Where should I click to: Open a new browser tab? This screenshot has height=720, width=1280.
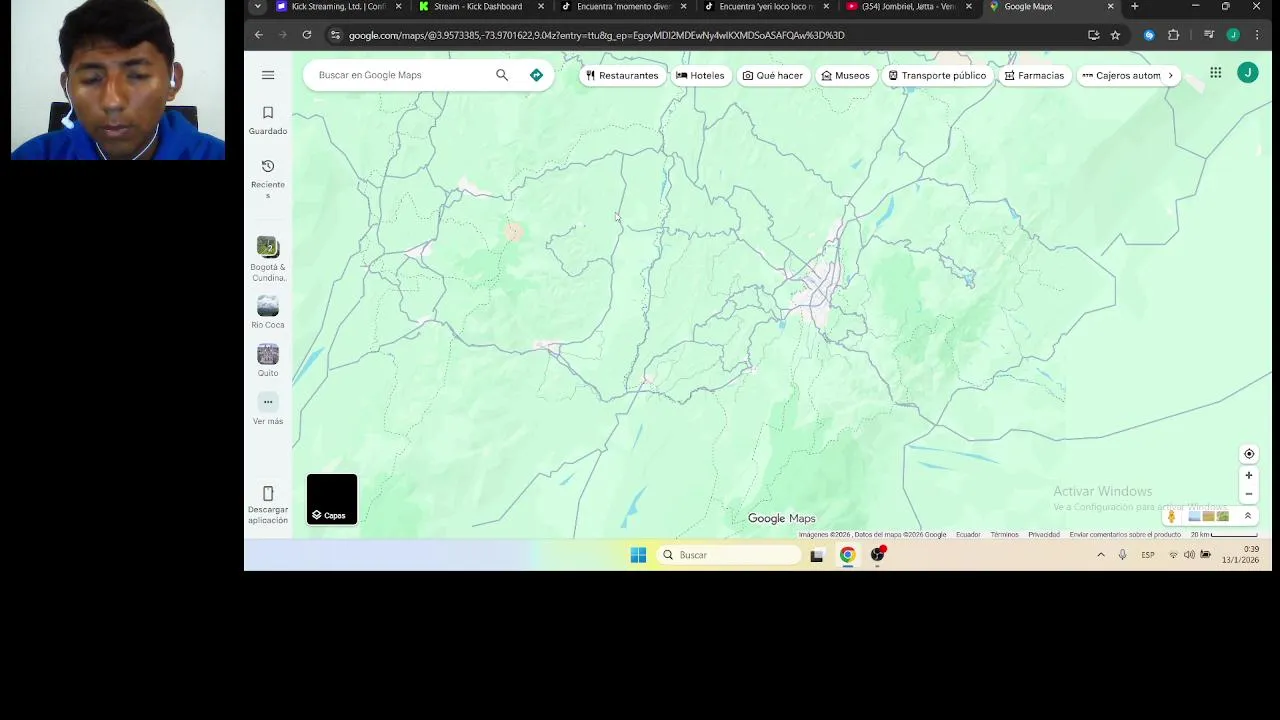pos(1134,7)
